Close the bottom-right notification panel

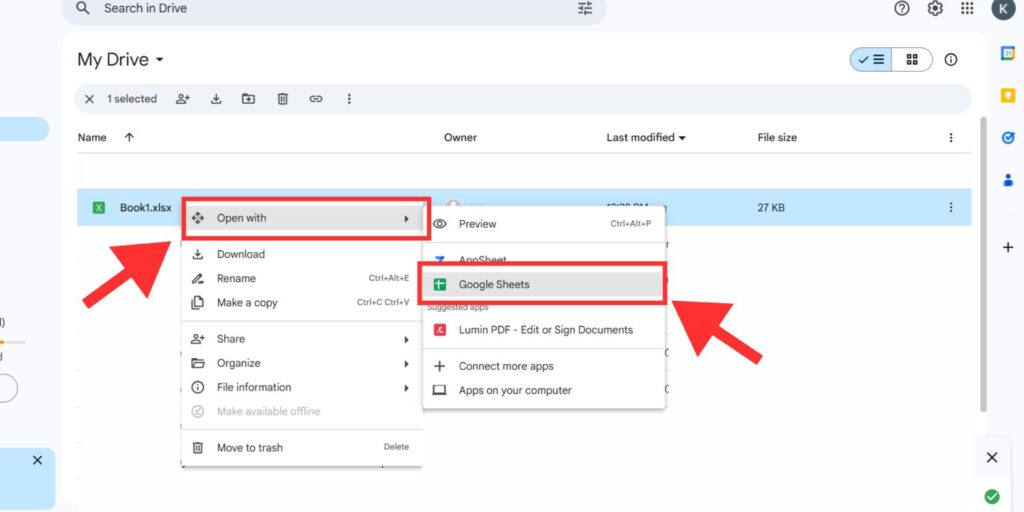(991, 458)
